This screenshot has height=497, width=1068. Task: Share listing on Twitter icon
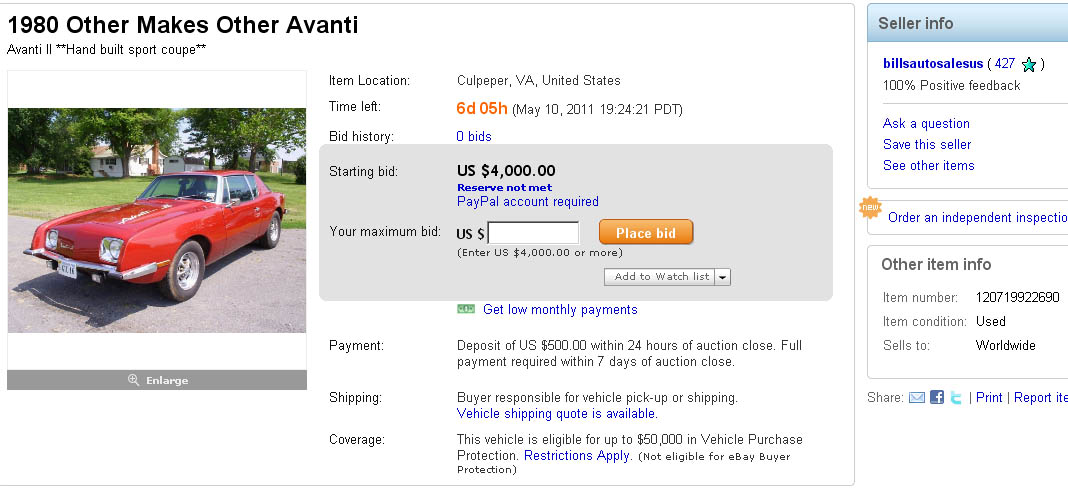(x=956, y=398)
